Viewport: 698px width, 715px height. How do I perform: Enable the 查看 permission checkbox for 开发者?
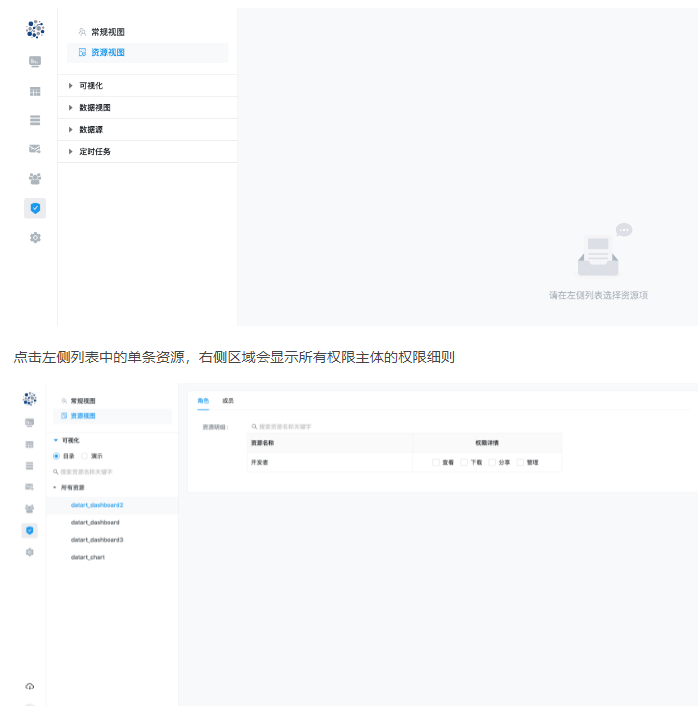[437, 462]
